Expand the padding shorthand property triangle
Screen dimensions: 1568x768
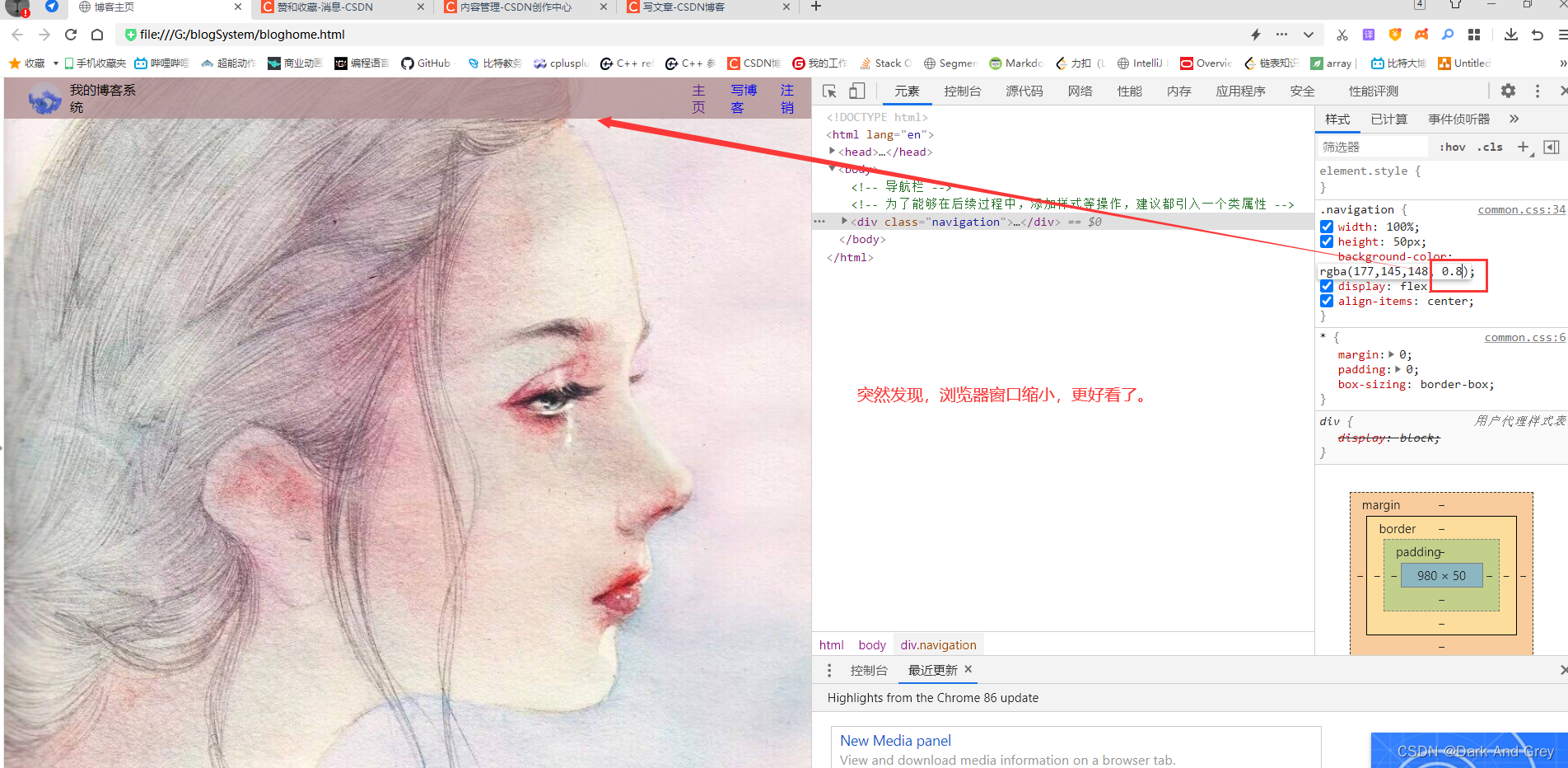point(1398,369)
